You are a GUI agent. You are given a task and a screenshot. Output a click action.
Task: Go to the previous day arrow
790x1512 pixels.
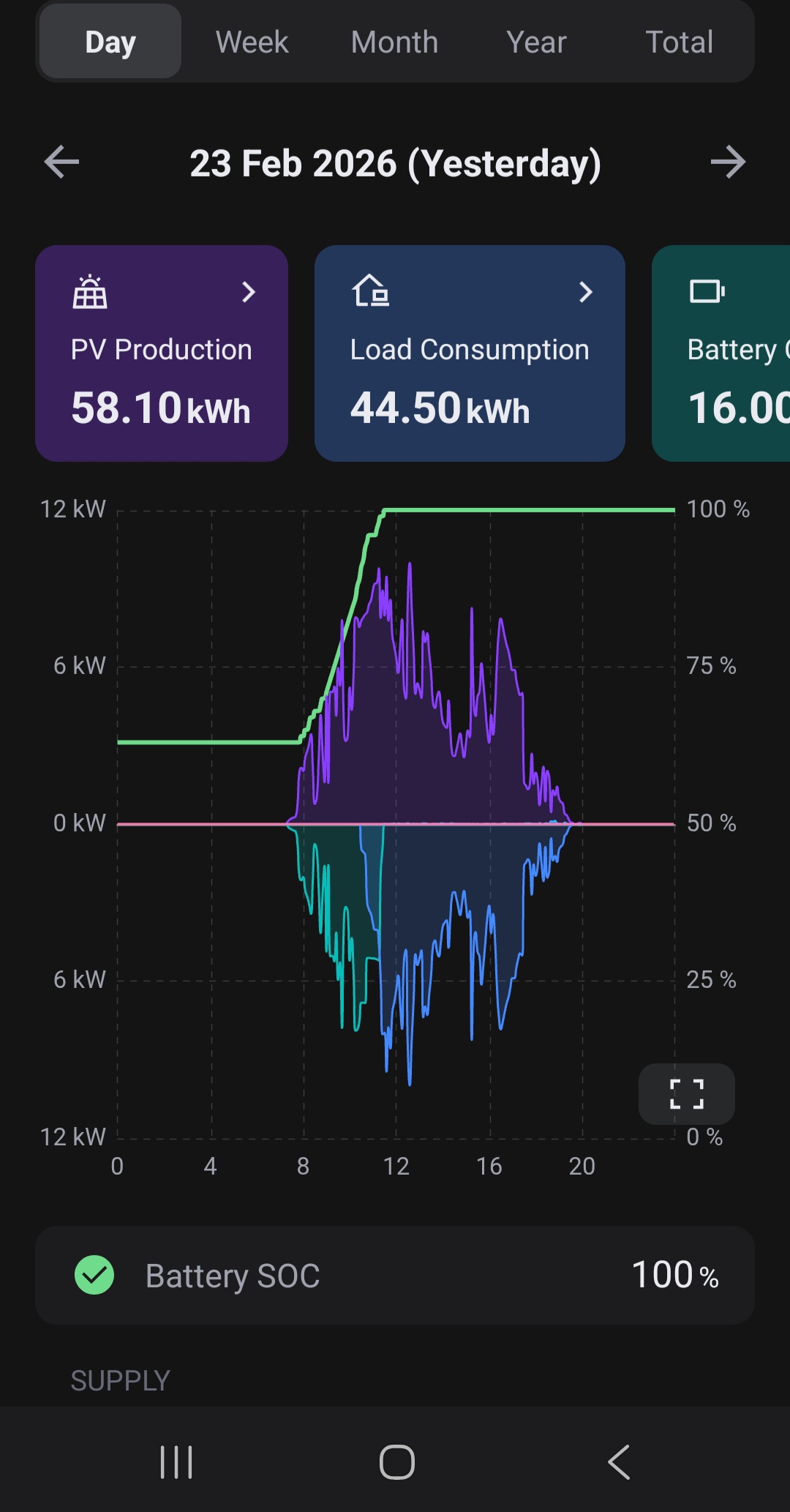click(61, 162)
